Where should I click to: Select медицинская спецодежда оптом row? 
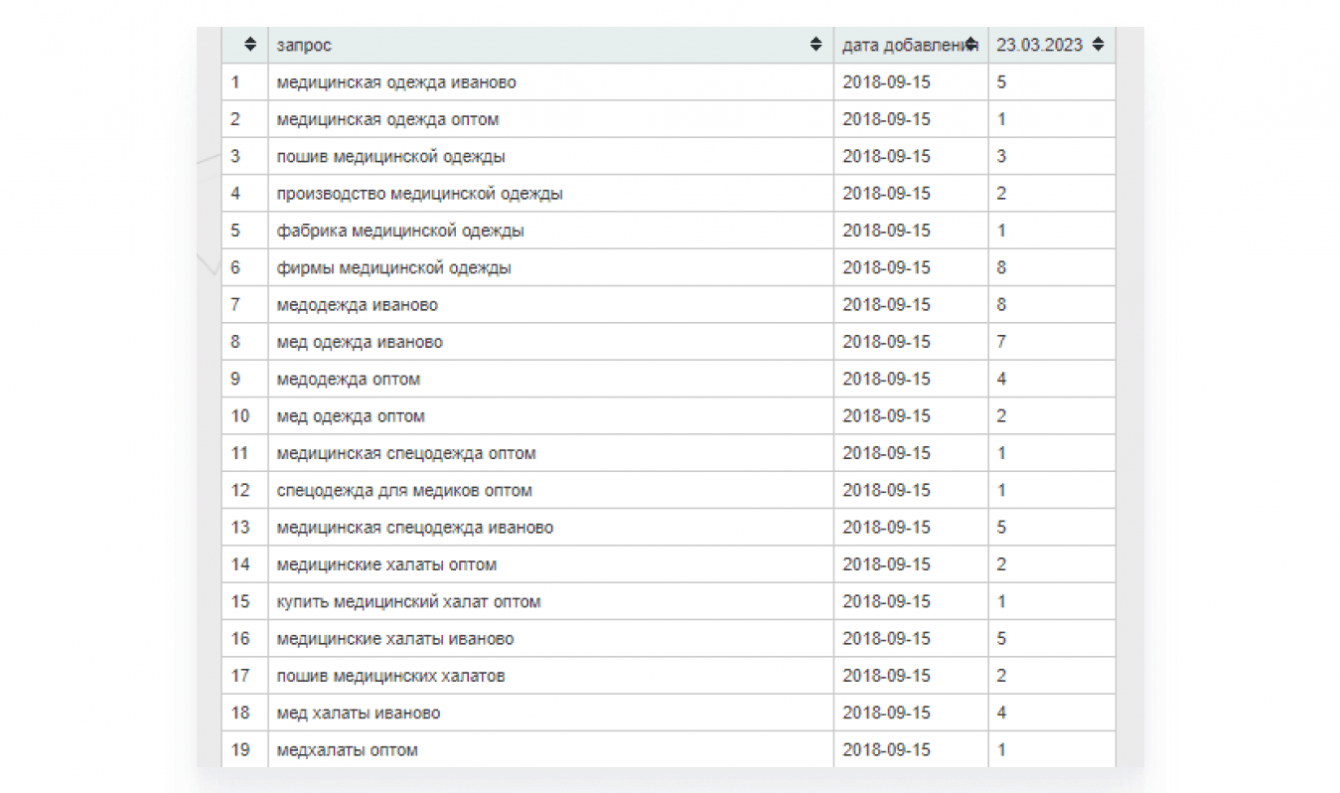[406, 453]
